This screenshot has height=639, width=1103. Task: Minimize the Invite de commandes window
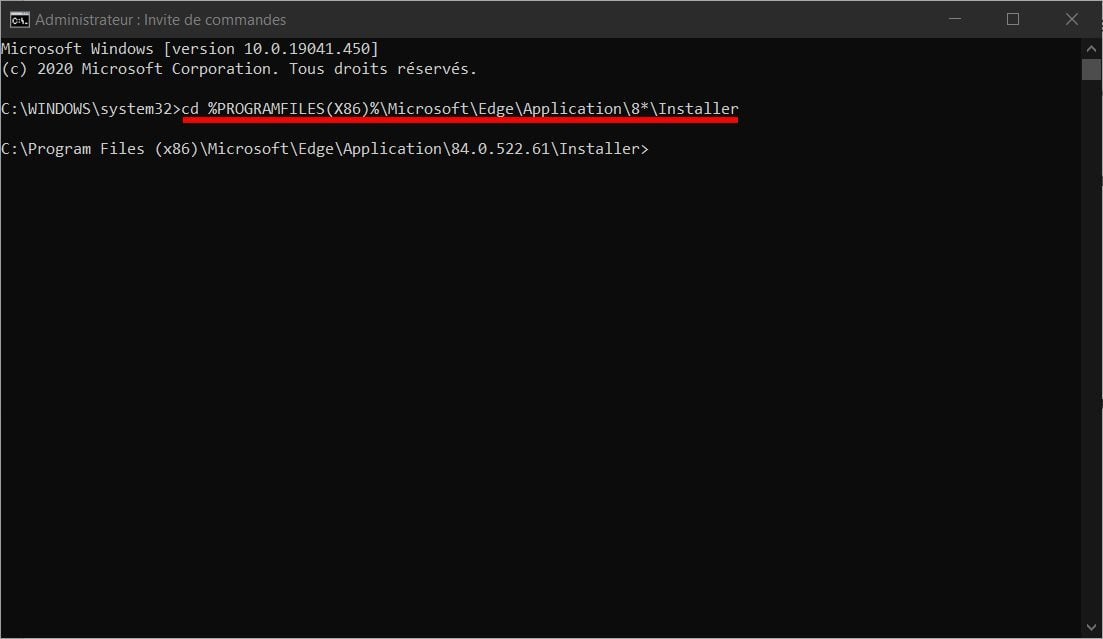pos(955,19)
